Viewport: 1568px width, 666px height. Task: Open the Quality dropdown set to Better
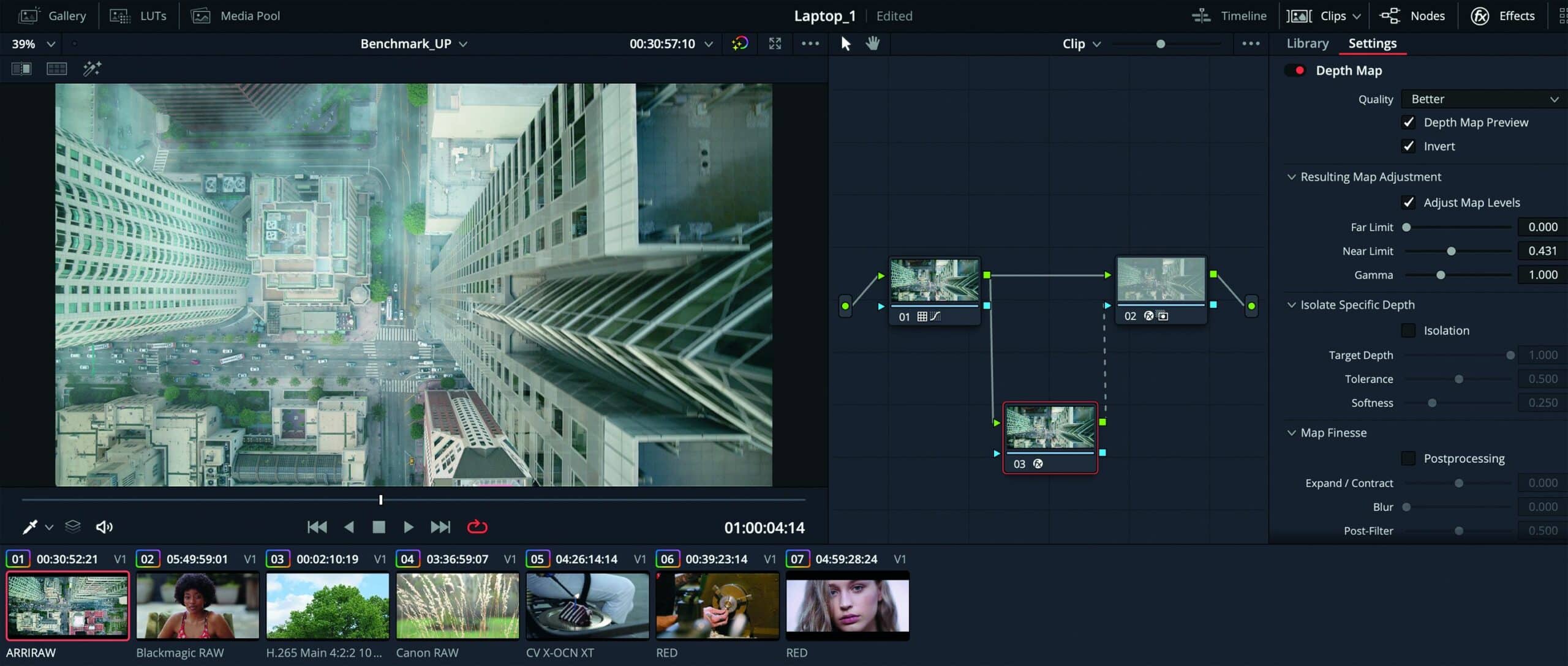tap(1483, 99)
